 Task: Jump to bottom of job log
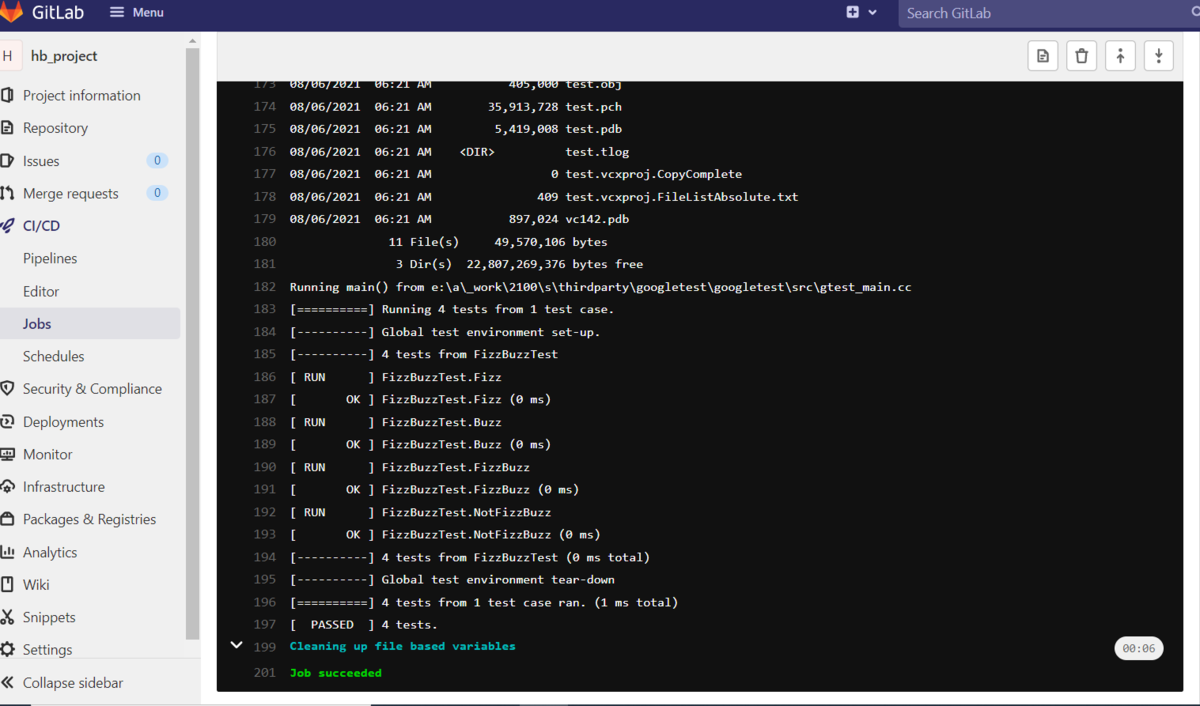pyautogui.click(x=1158, y=56)
